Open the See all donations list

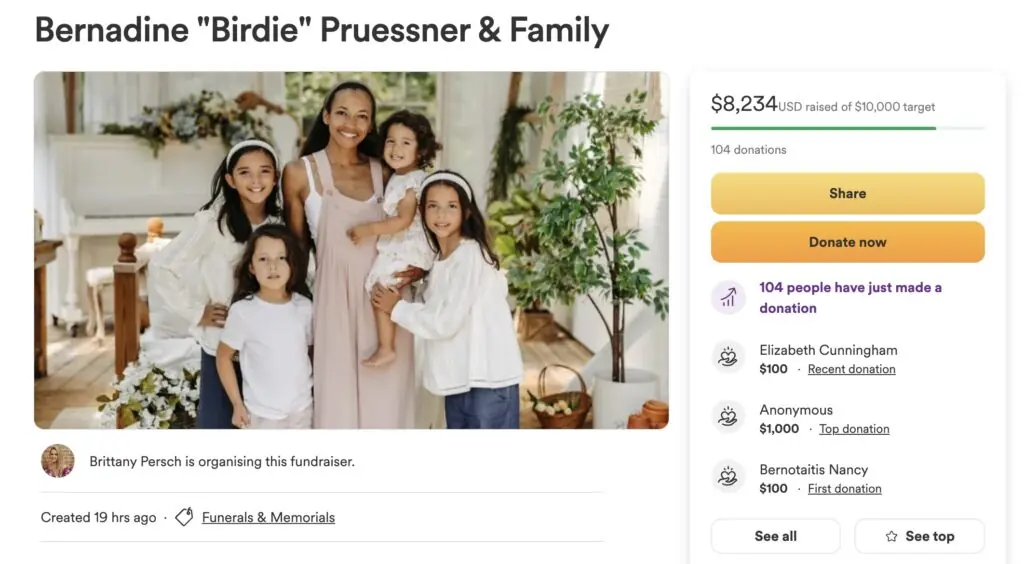(x=775, y=536)
